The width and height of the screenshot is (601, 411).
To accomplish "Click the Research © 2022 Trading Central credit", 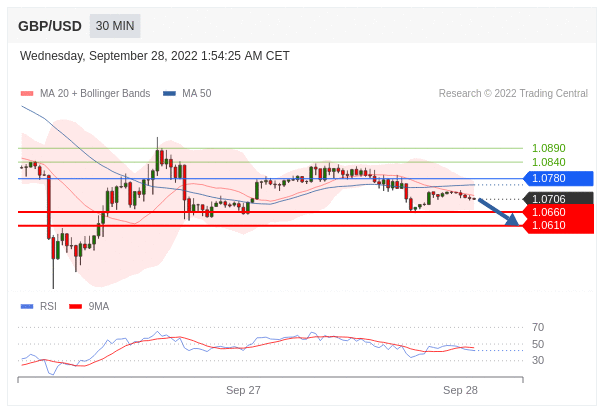I will (x=513, y=94).
